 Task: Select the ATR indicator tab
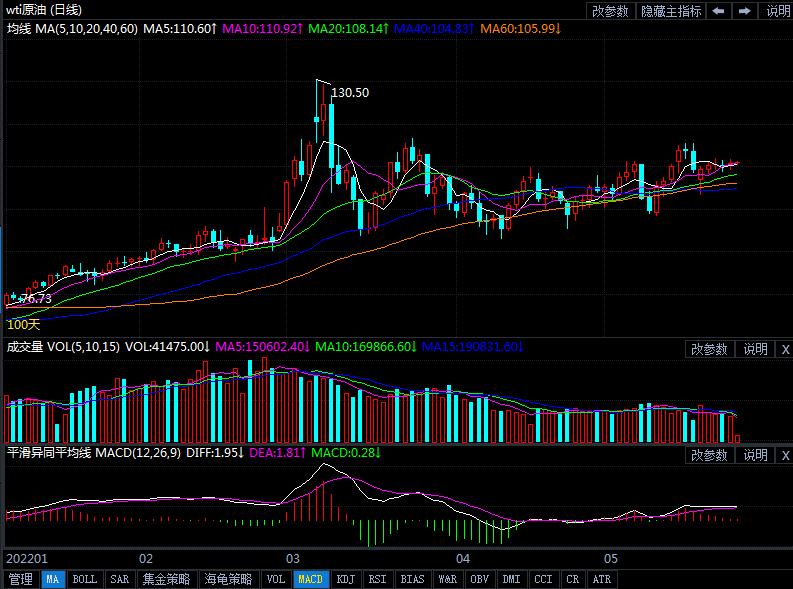601,579
